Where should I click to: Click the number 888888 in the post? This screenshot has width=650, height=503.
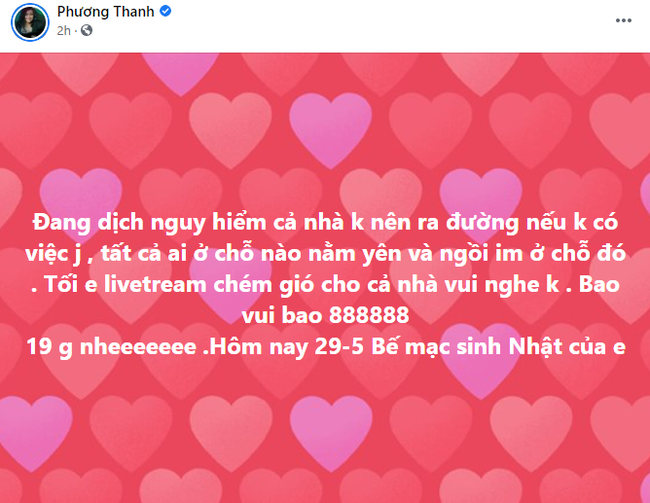click(x=369, y=316)
